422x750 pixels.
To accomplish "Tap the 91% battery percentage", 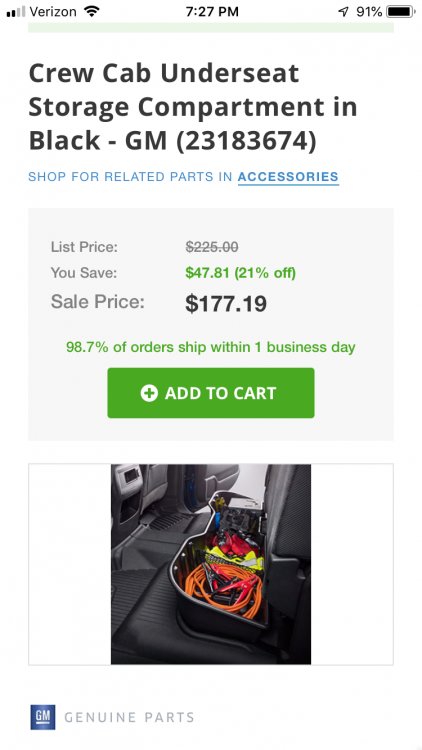I will pos(369,12).
